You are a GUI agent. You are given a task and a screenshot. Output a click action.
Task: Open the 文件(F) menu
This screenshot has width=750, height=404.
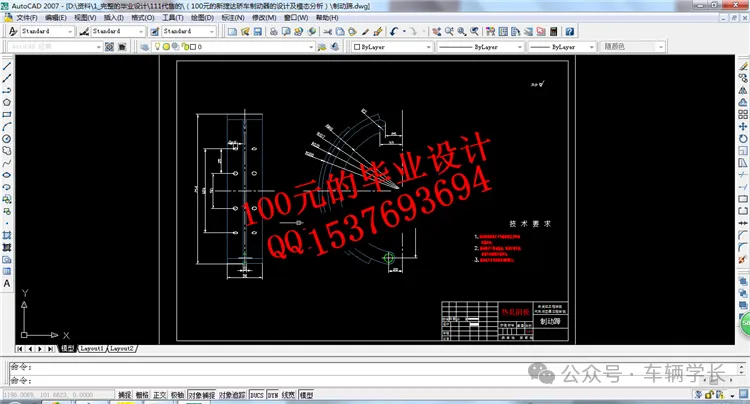tap(27, 18)
